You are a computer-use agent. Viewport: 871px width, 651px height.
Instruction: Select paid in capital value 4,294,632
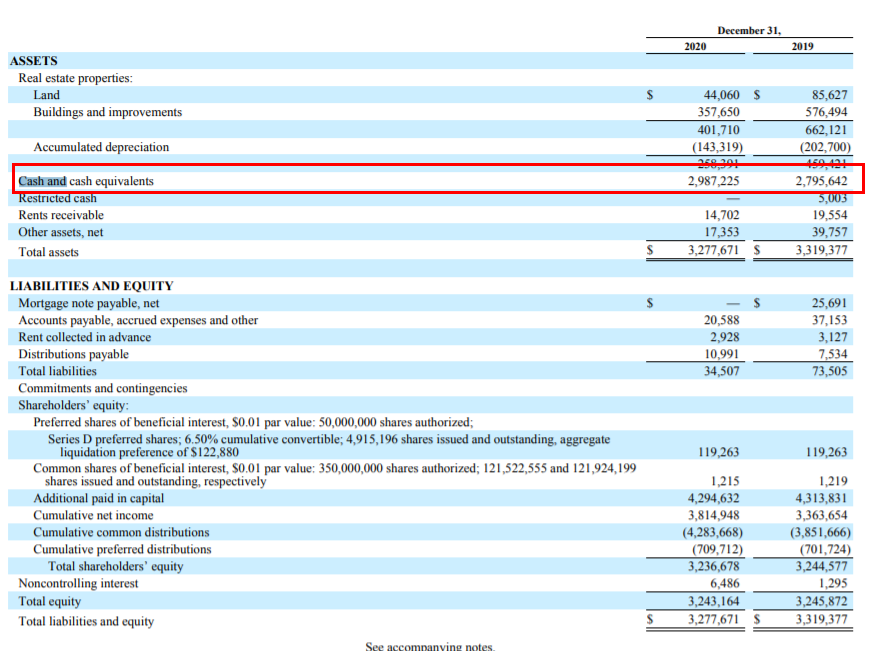click(x=713, y=498)
